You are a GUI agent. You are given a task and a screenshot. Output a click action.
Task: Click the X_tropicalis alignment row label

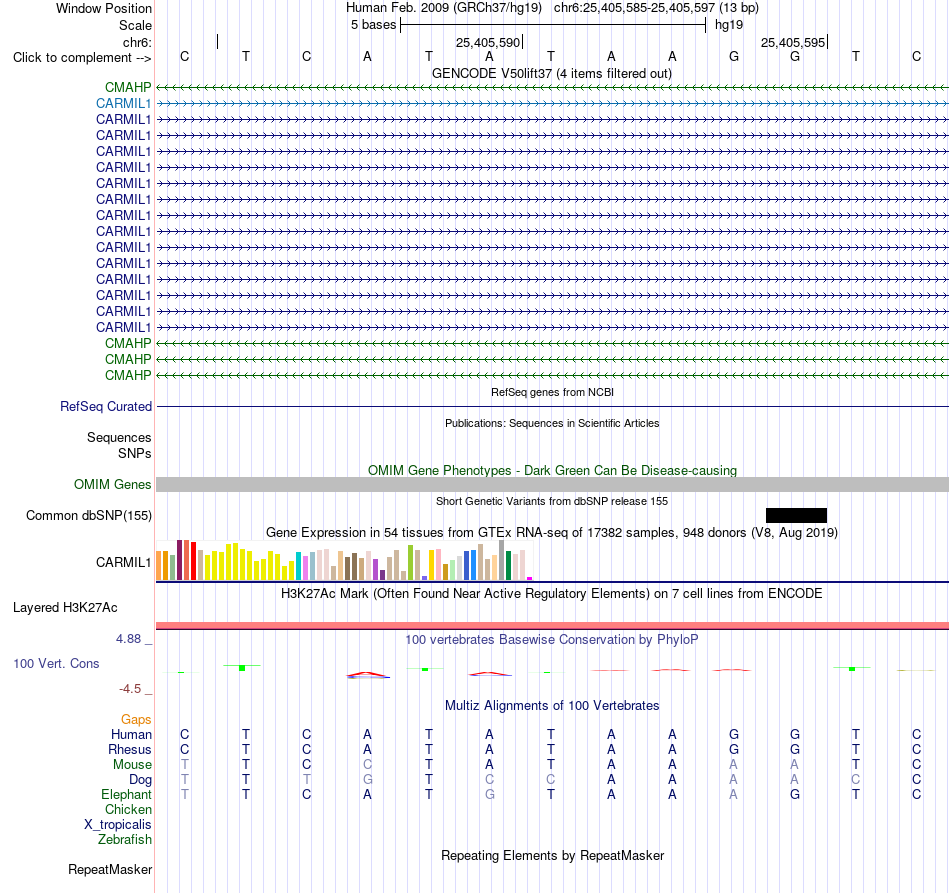tap(118, 825)
